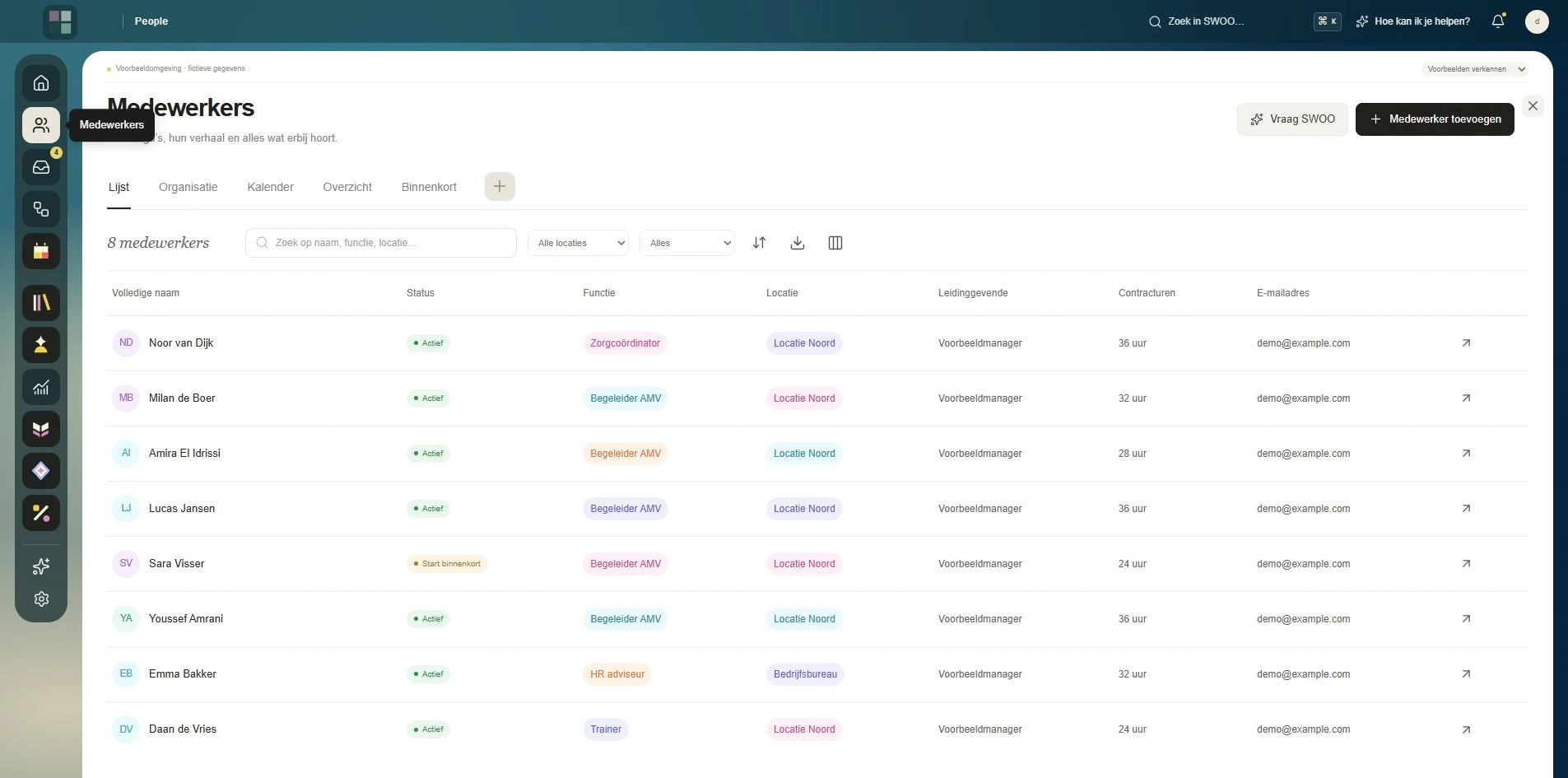This screenshot has width=1568, height=778.
Task: Select the Emma Bakker name
Action: point(183,674)
